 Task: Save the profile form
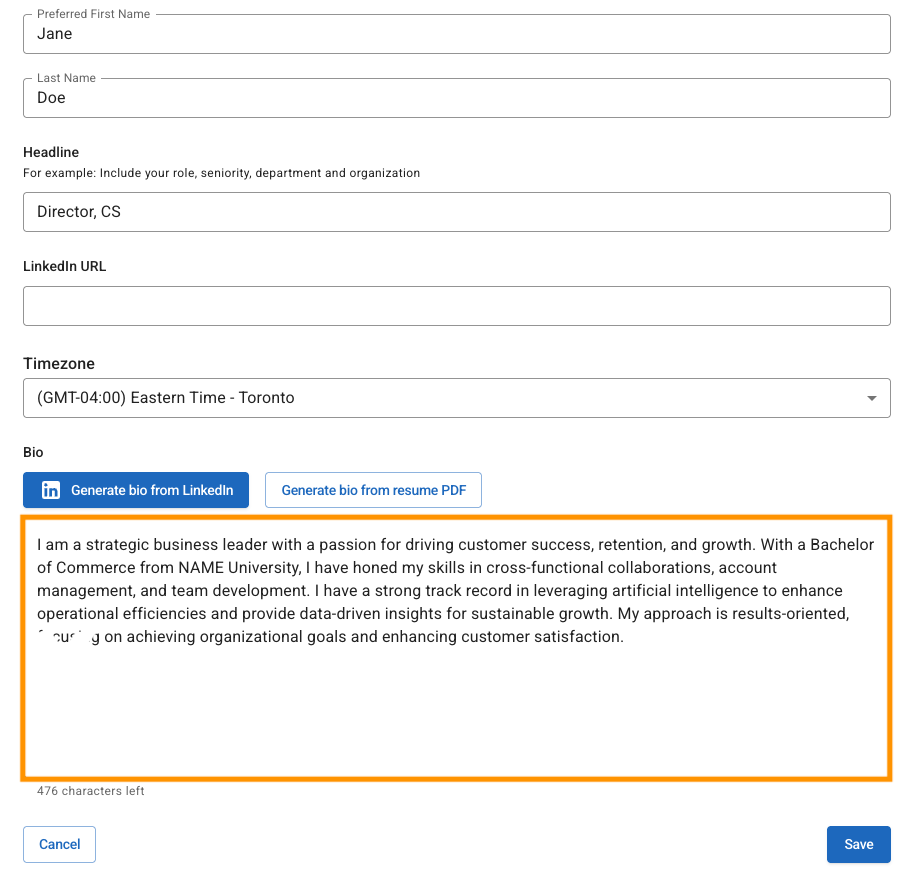858,844
